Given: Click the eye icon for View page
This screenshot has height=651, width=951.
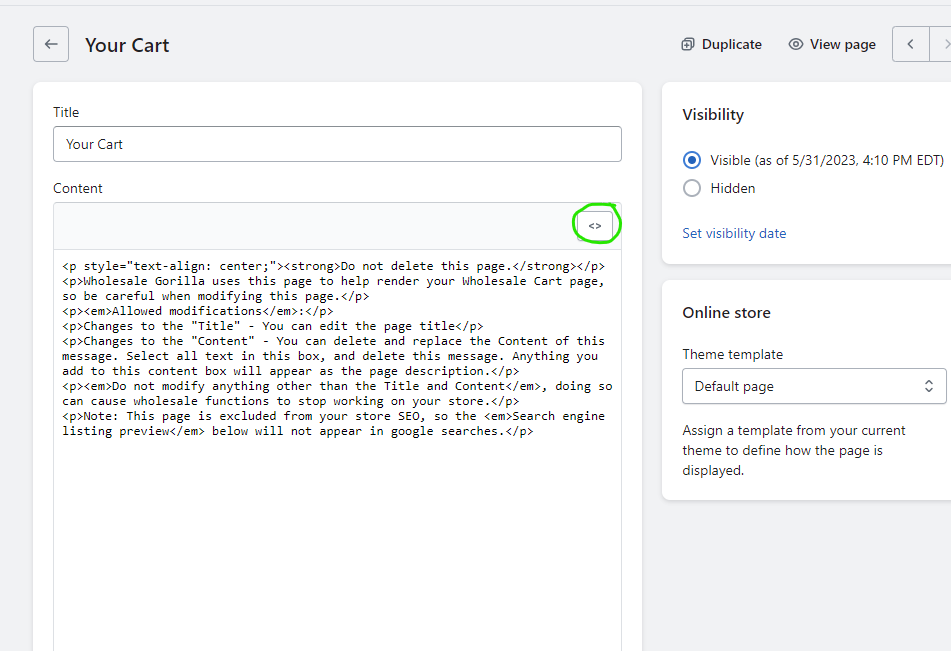Looking at the screenshot, I should tap(796, 44).
